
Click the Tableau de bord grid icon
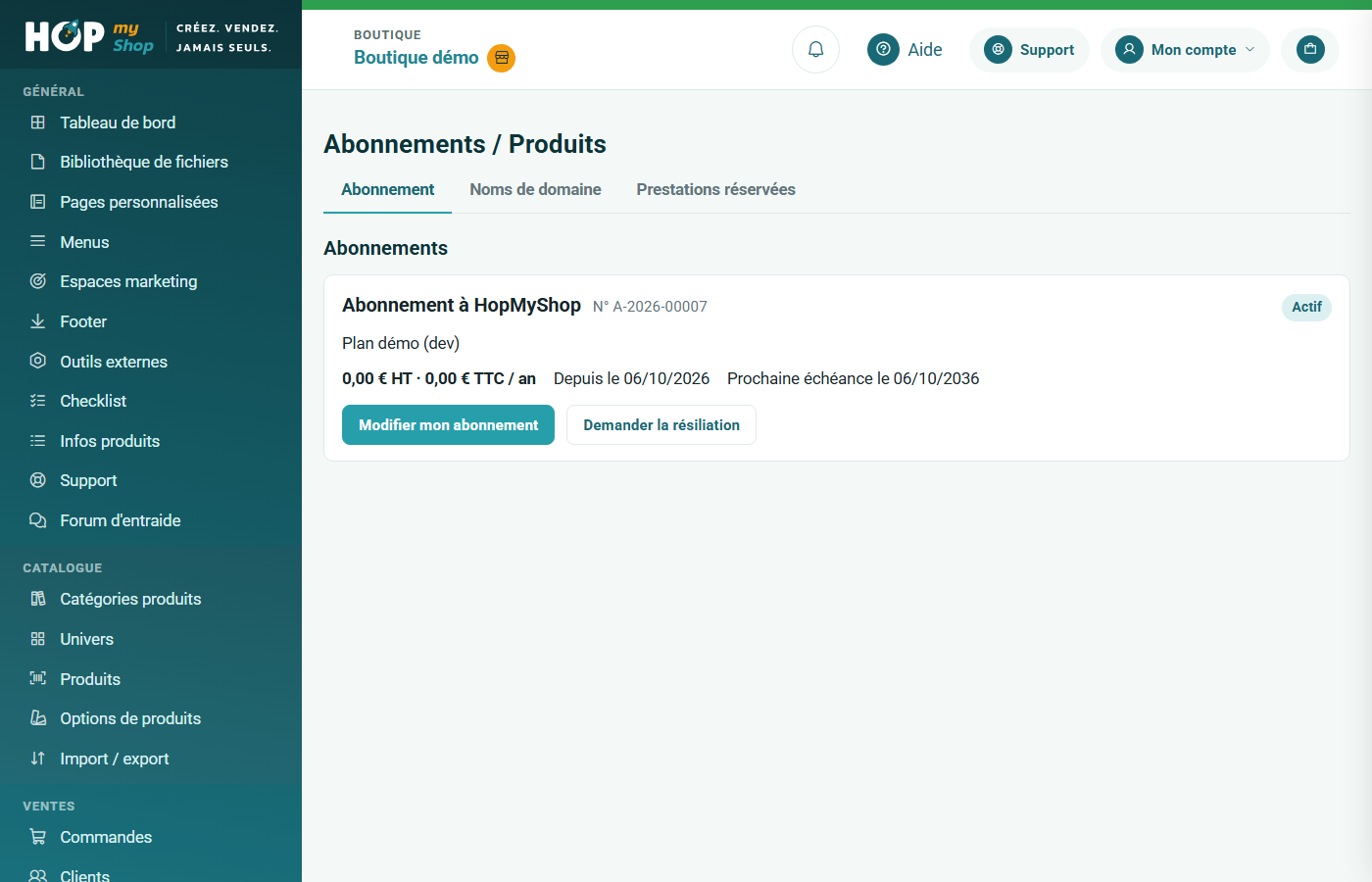click(38, 122)
